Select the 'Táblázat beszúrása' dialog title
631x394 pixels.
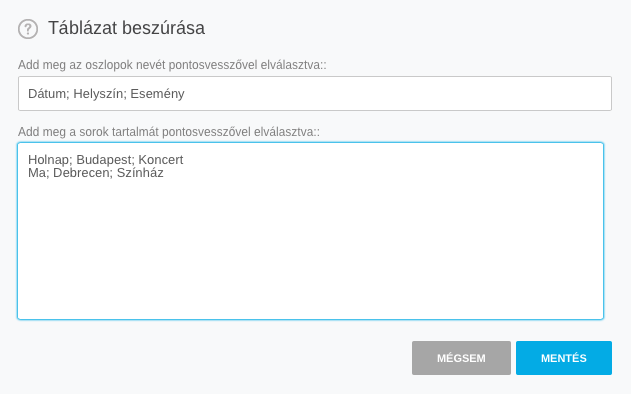[x=126, y=28]
